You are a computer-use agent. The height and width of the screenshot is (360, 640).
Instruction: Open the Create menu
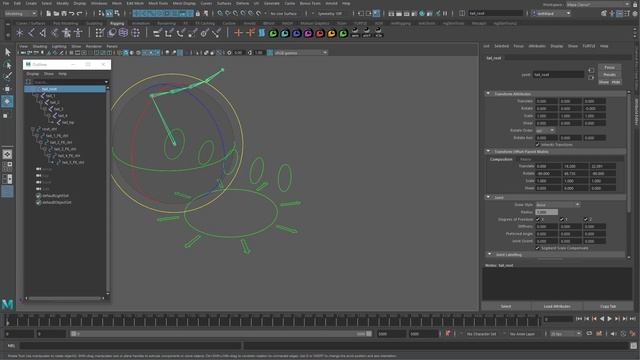[31, 3]
